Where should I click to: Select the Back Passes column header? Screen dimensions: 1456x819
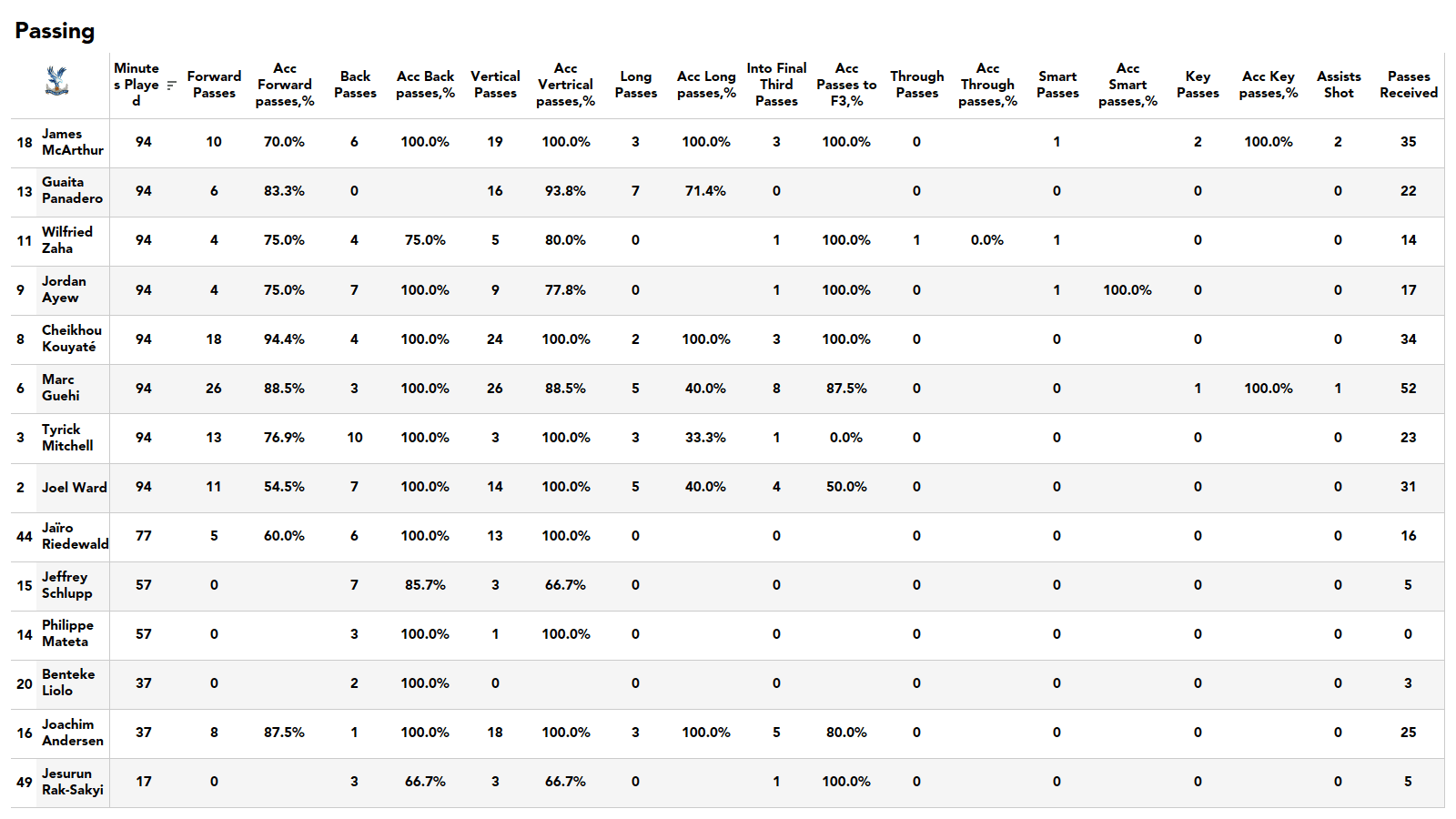[x=355, y=85]
